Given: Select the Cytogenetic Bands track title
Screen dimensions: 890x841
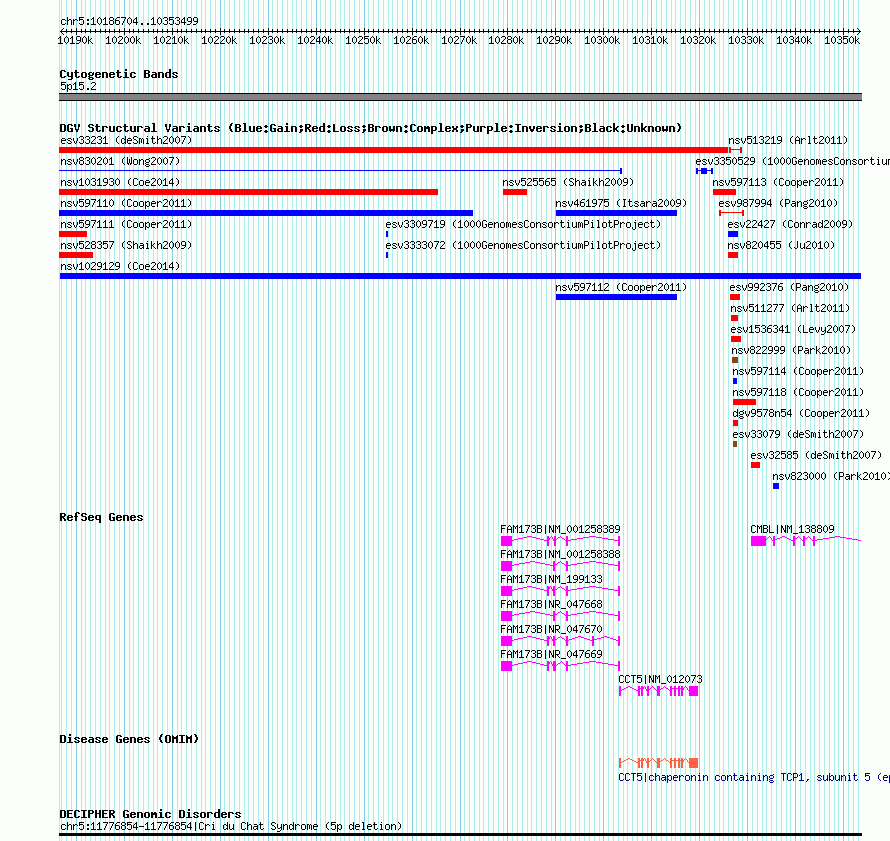Looking at the screenshot, I should (x=119, y=74).
